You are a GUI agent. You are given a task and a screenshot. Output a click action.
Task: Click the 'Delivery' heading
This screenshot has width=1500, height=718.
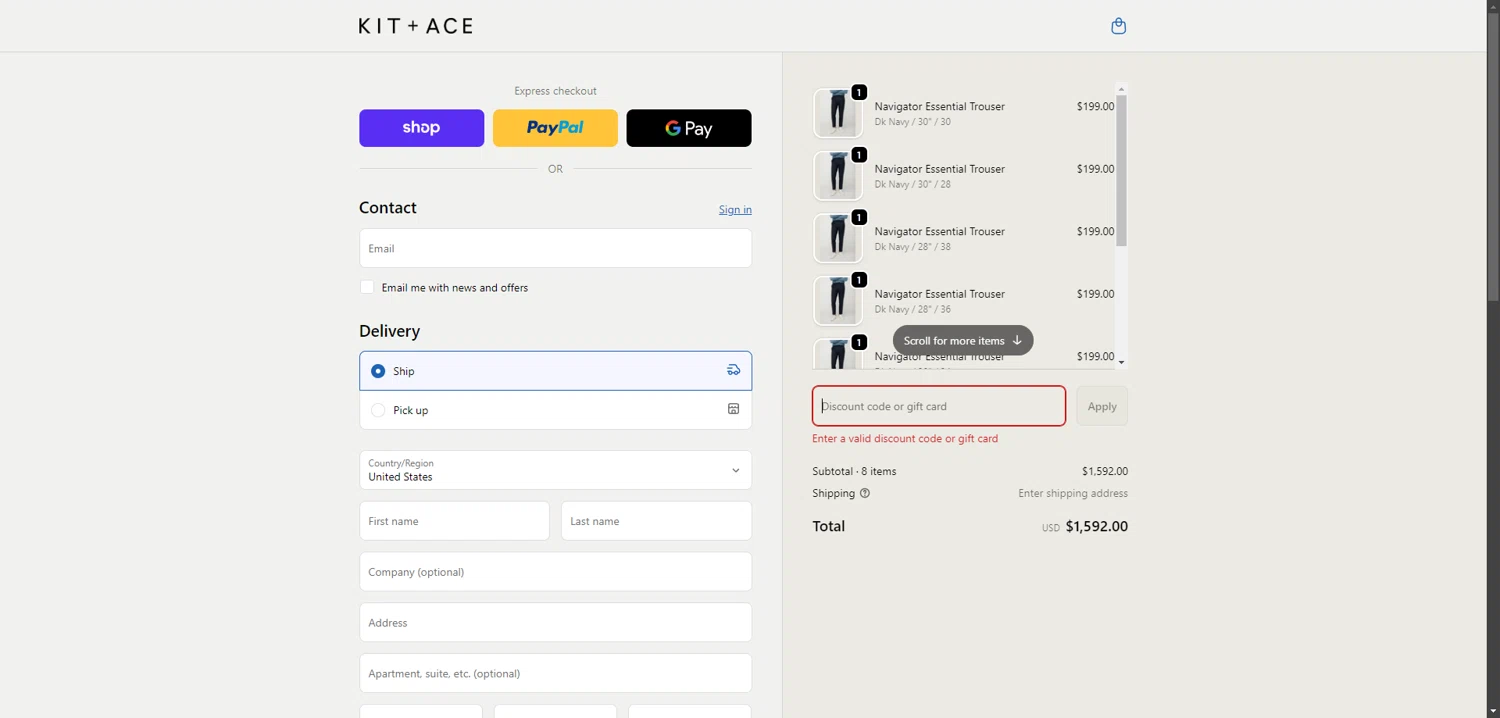389,331
